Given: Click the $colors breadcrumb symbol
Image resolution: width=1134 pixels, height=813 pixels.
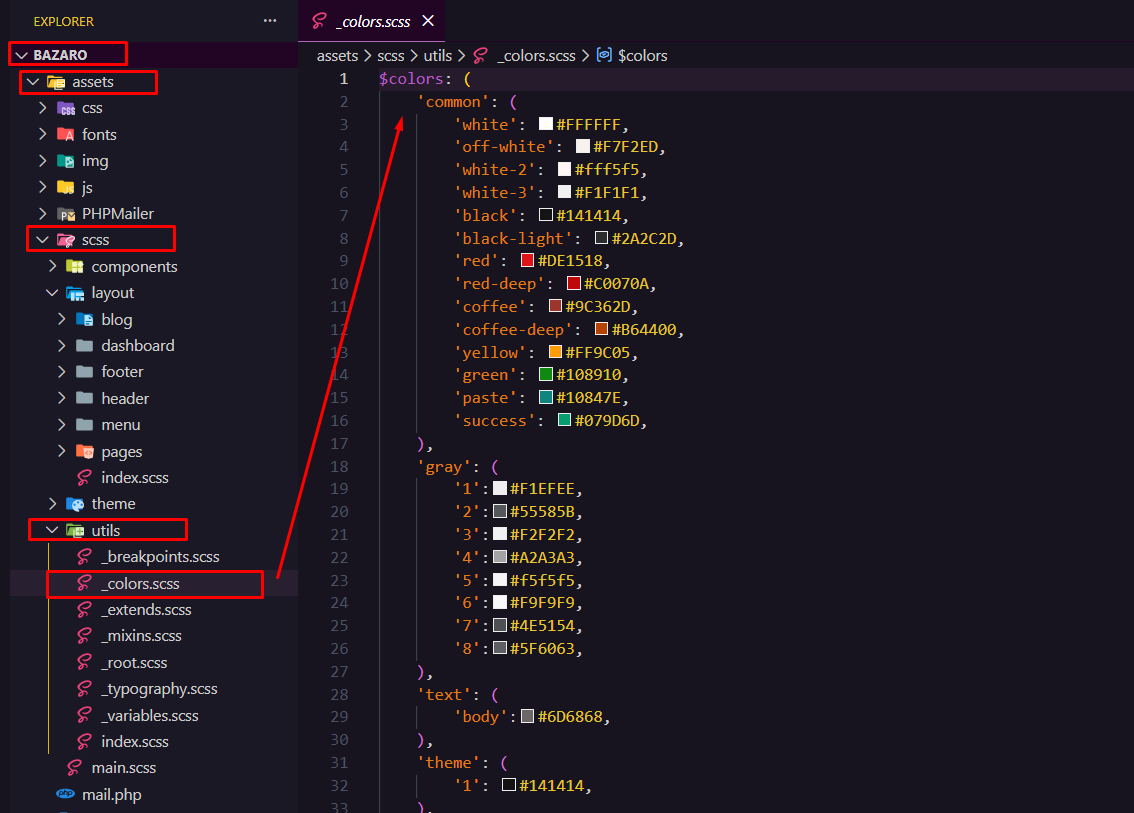Looking at the screenshot, I should click(x=642, y=56).
